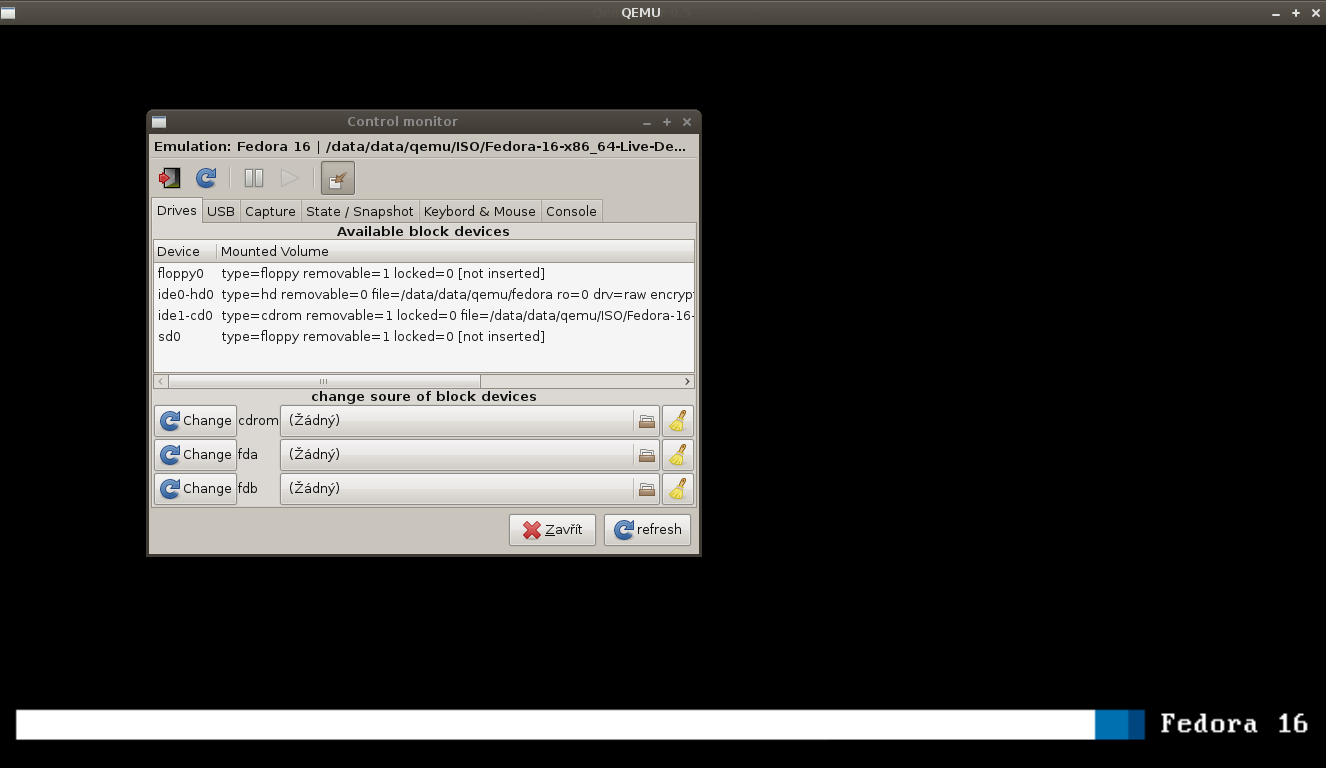The image size is (1326, 768).
Task: Resume emulation with the play icon
Action: pyautogui.click(x=290, y=178)
